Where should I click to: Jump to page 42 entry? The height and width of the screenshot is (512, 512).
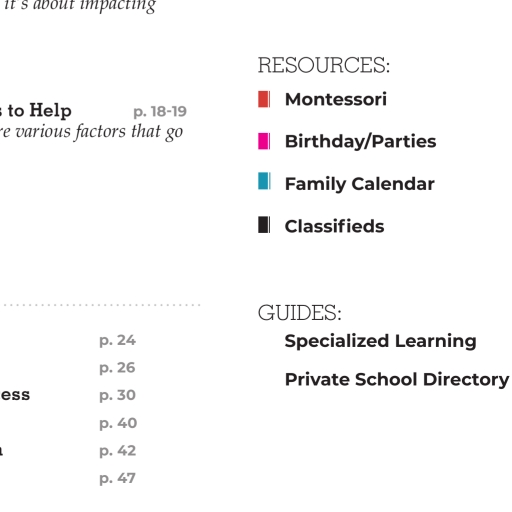[x=117, y=451]
